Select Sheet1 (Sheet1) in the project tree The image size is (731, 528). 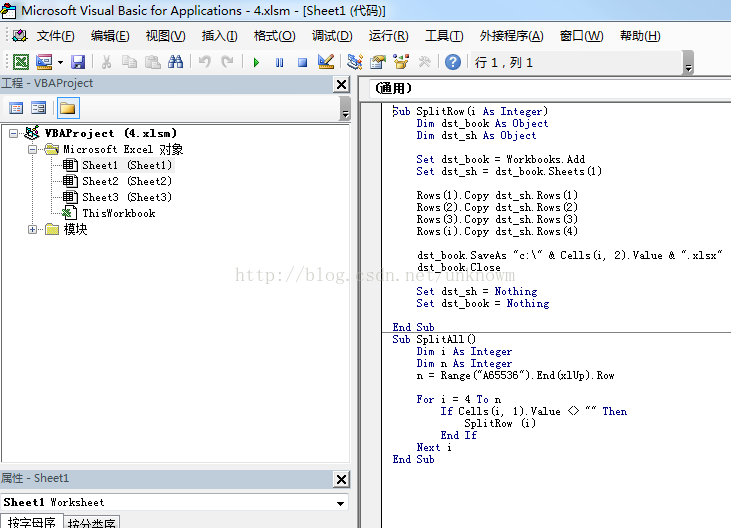coord(127,165)
